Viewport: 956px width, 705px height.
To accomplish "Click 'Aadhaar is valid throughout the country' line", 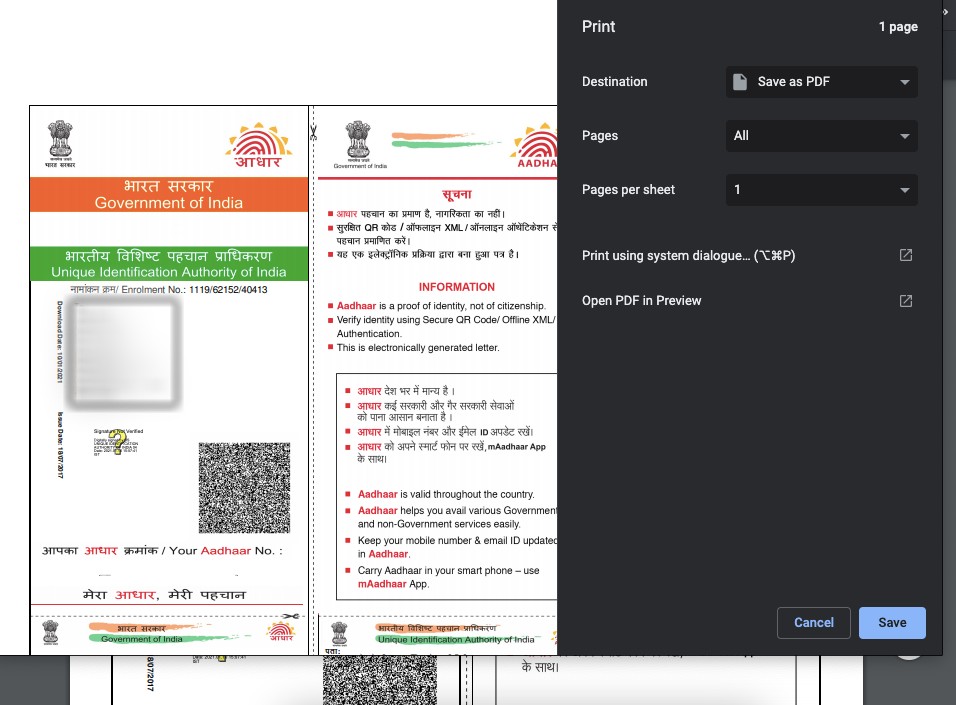I will (446, 494).
